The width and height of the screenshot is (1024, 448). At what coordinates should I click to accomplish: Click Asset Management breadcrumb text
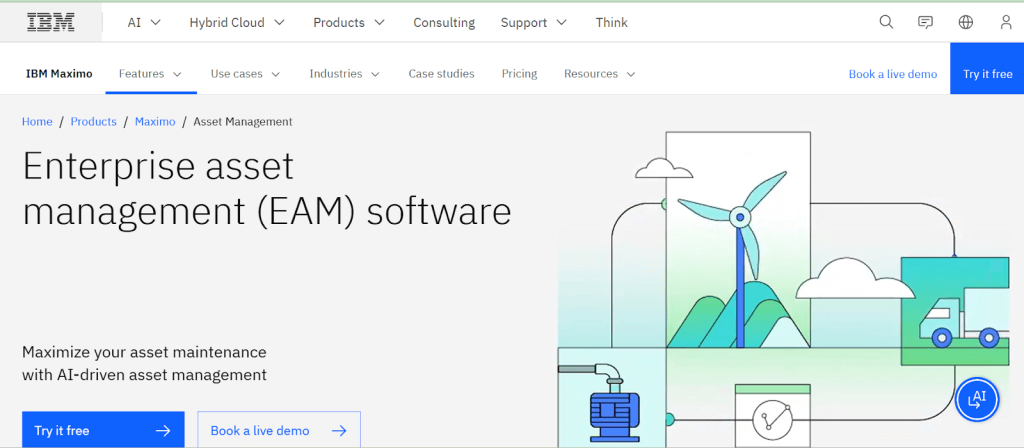243,121
